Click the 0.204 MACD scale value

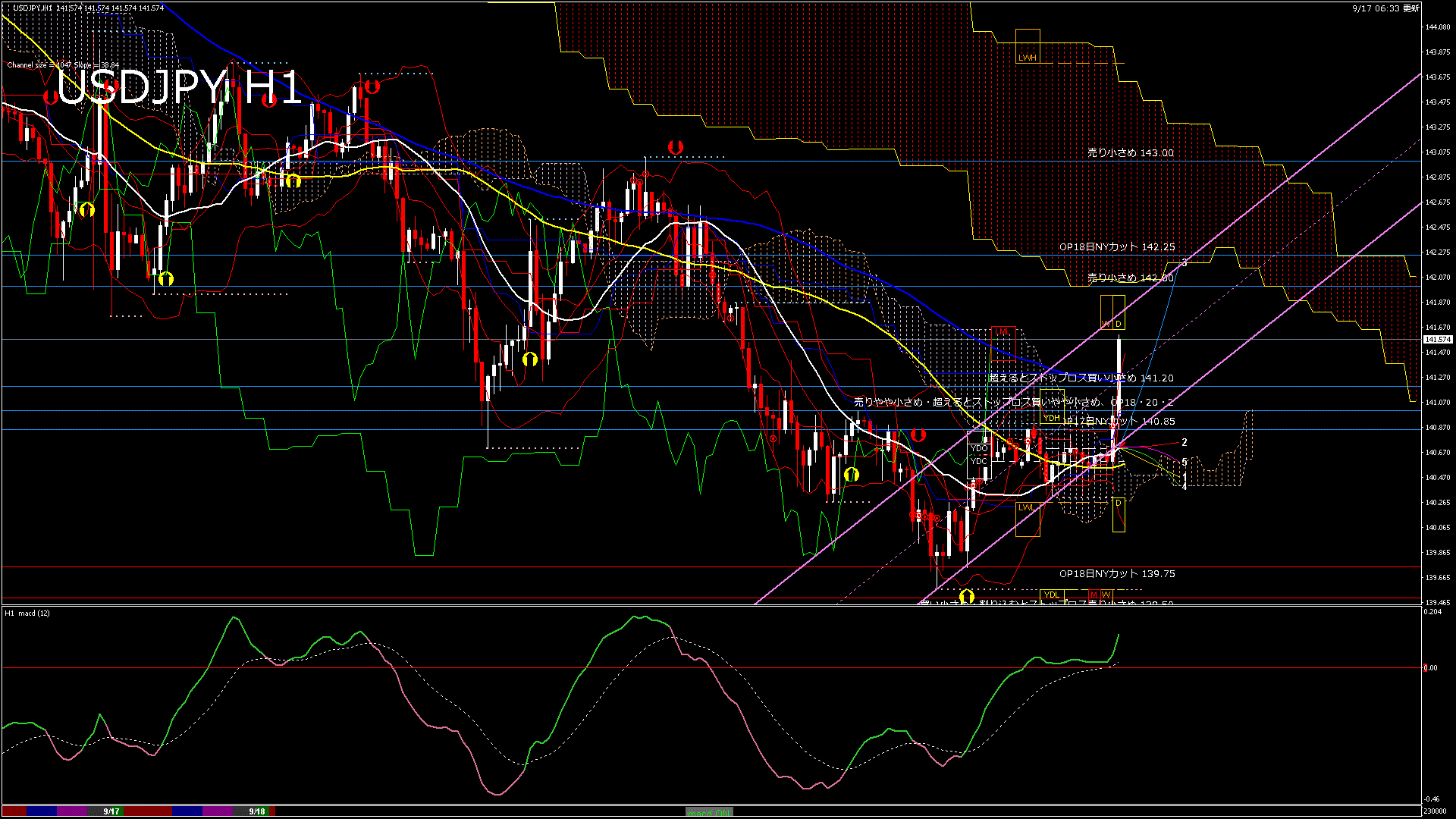[x=1432, y=611]
